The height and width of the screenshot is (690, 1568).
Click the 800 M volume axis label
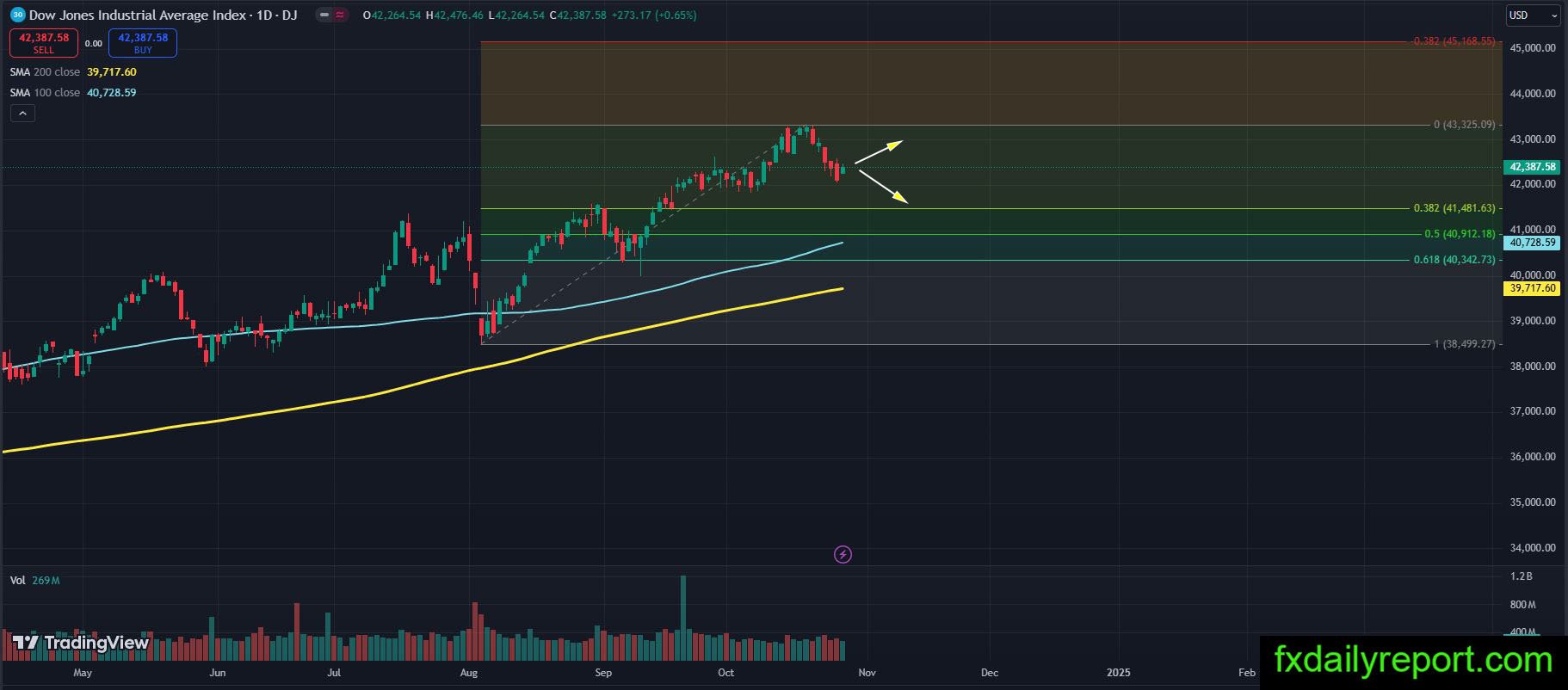[1523, 605]
